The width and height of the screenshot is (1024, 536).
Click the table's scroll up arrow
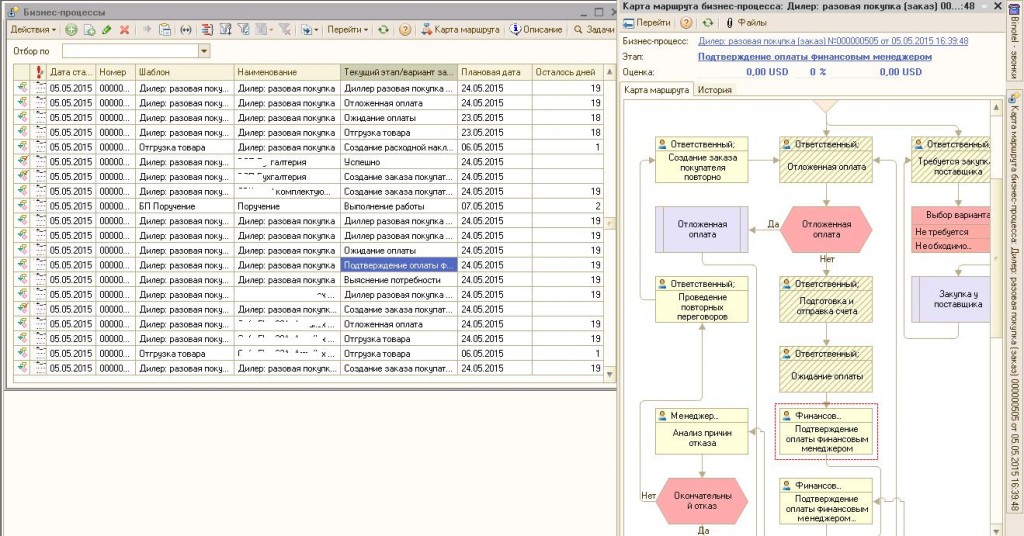tap(609, 72)
